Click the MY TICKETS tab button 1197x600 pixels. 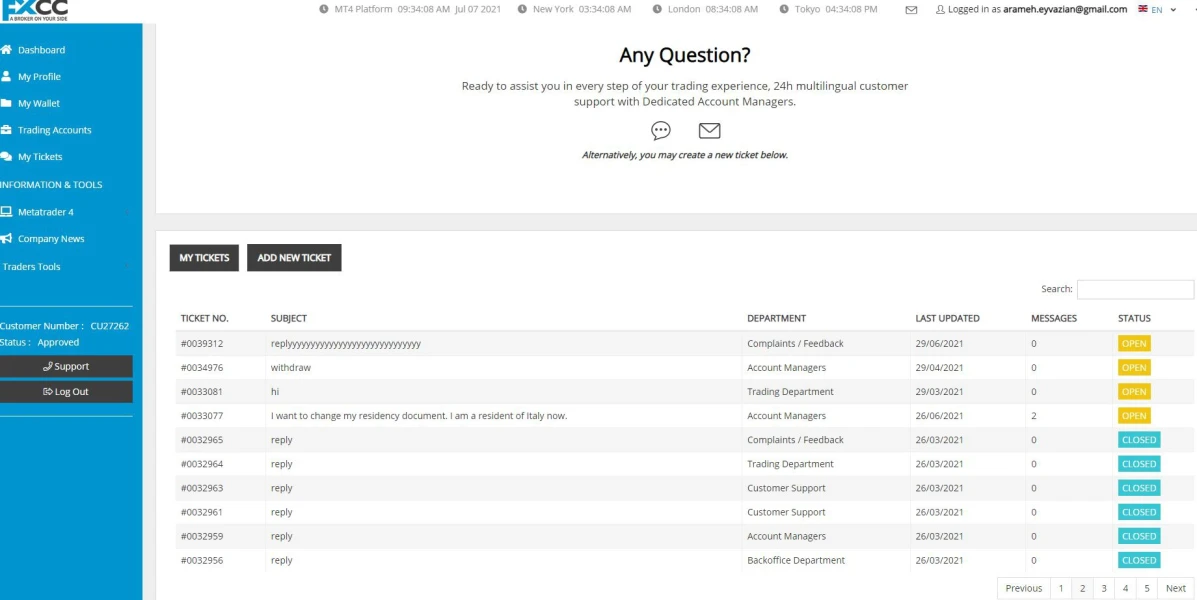coord(204,258)
